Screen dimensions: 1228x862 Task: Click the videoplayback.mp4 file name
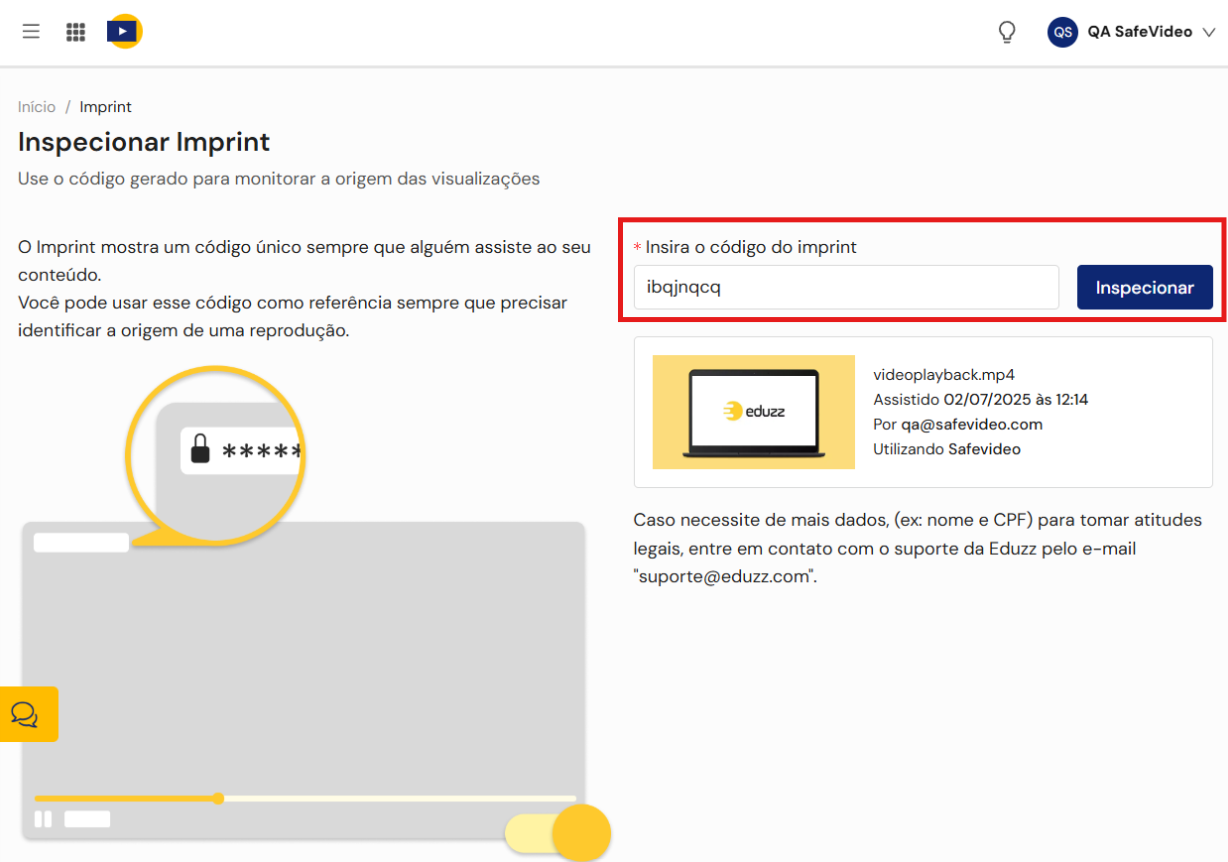tap(944, 375)
